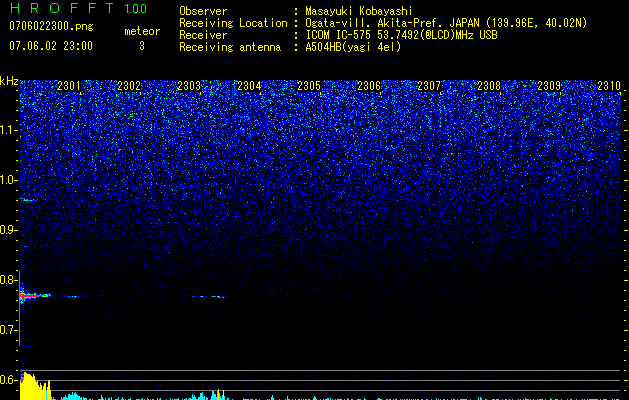Select the filename 0706022300.png
Viewport: 629px width, 400px height.
51,27
